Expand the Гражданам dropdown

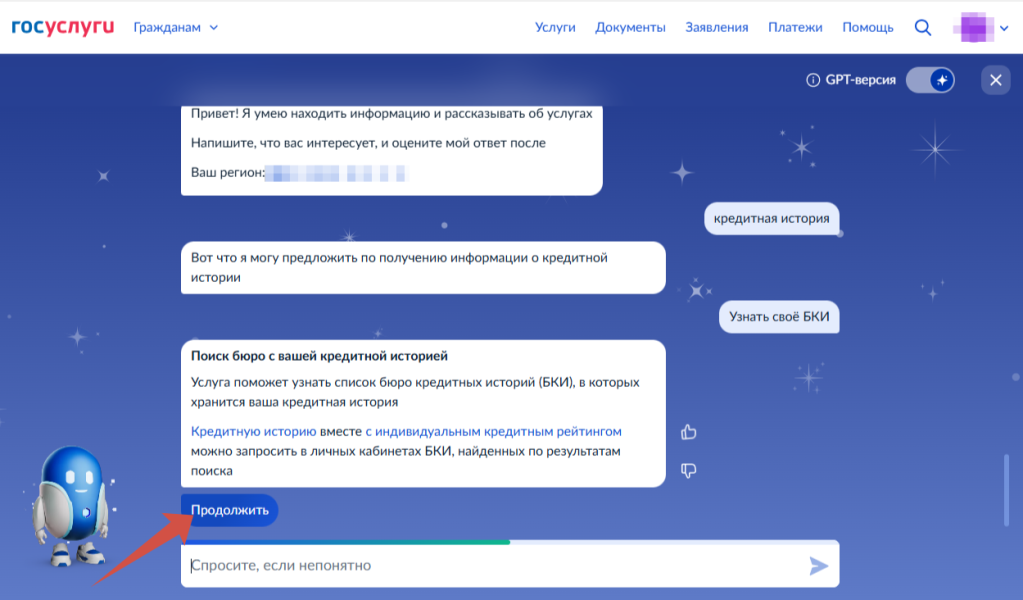pos(176,27)
